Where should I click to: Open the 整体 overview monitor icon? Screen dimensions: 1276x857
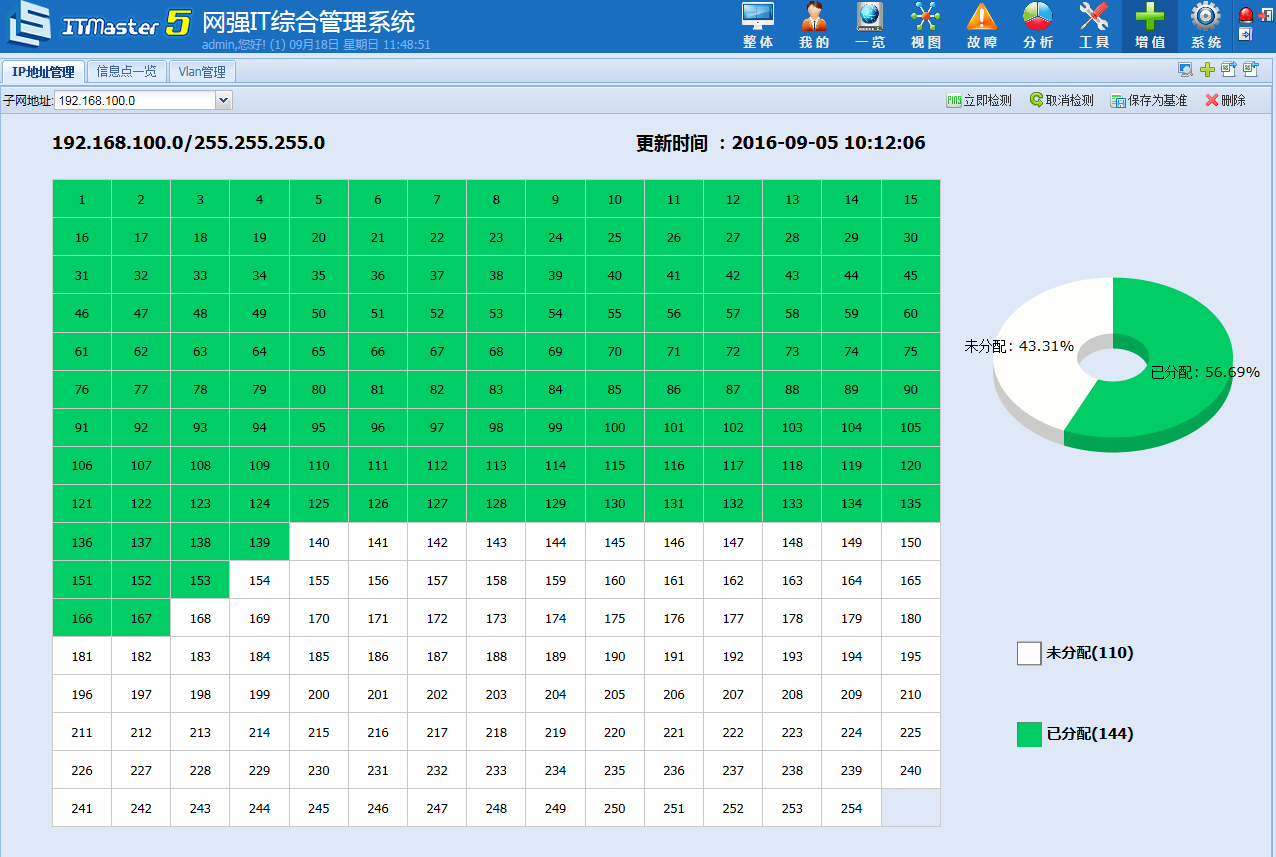[758, 17]
